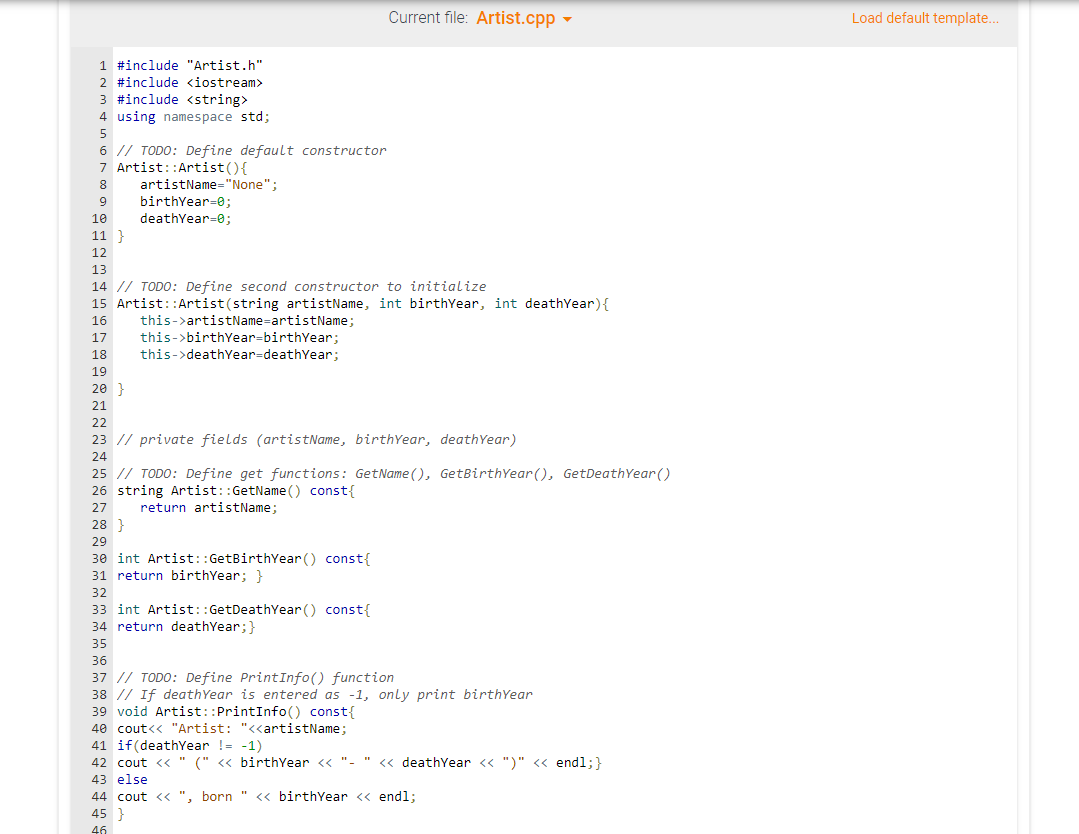
Task: Click the this->birthYear=birthYear; line
Action: tap(240, 338)
